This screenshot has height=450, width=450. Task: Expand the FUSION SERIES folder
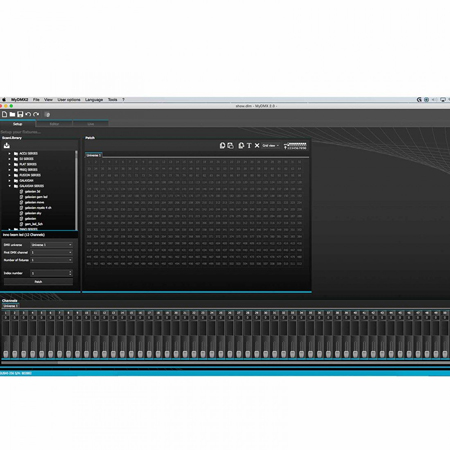9,175
